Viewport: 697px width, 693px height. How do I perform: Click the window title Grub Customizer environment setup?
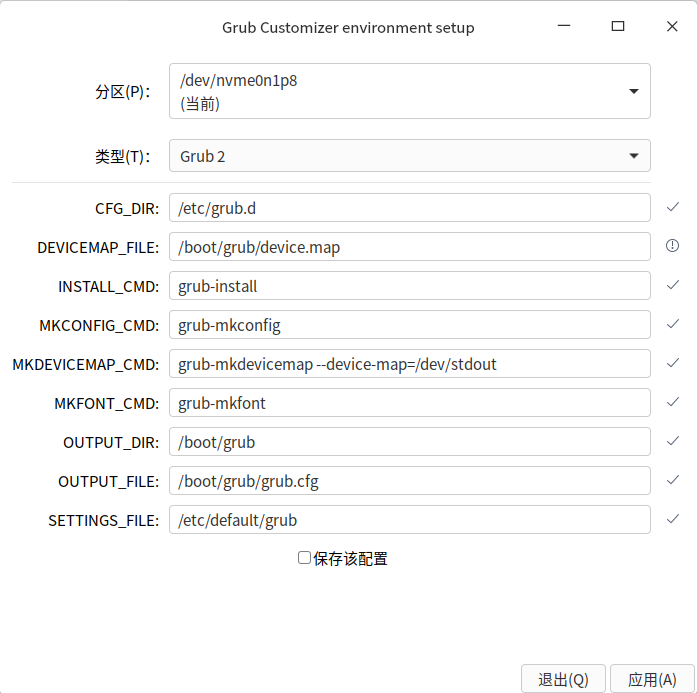(x=348, y=28)
